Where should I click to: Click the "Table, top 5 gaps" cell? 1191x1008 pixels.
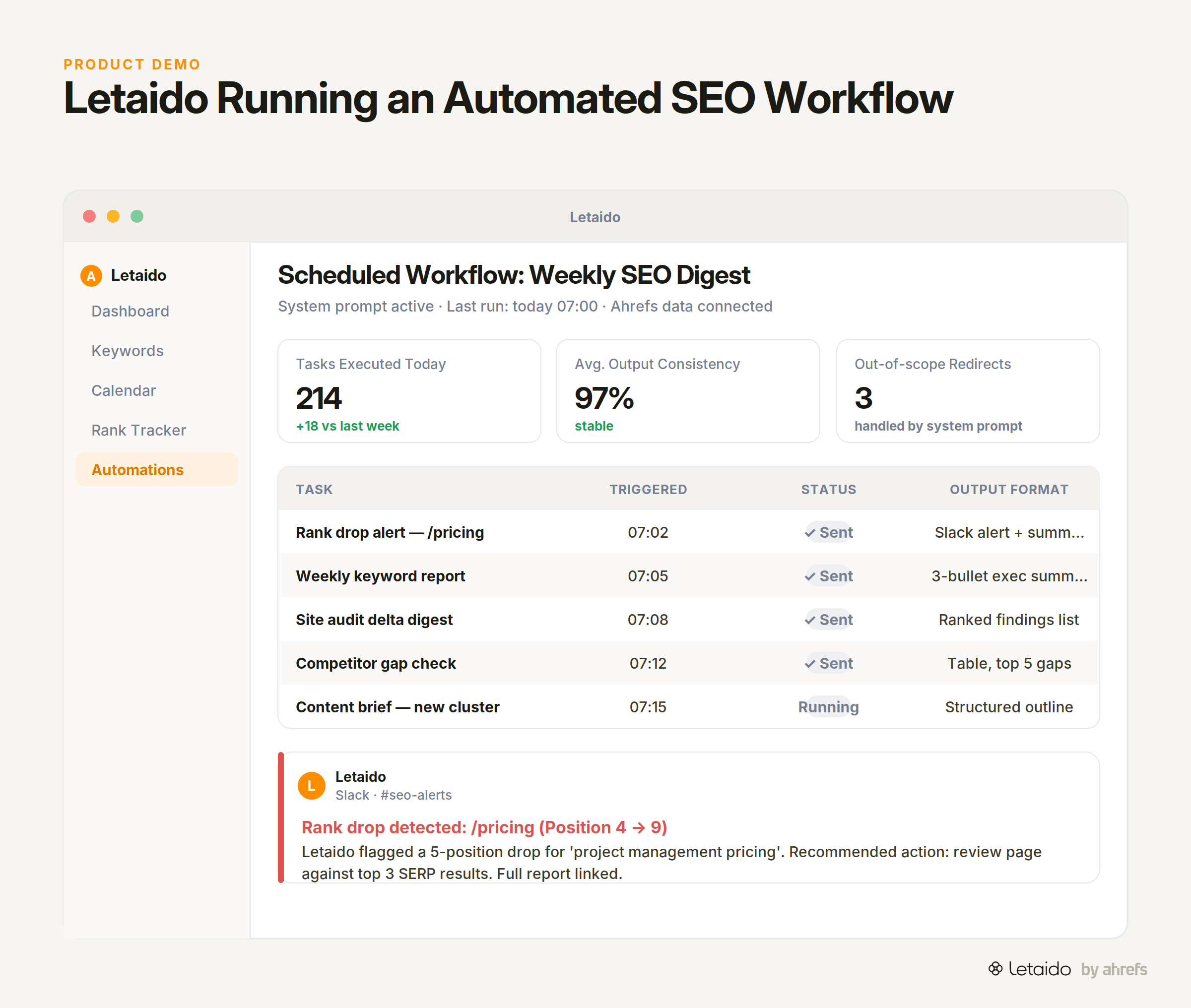1009,663
